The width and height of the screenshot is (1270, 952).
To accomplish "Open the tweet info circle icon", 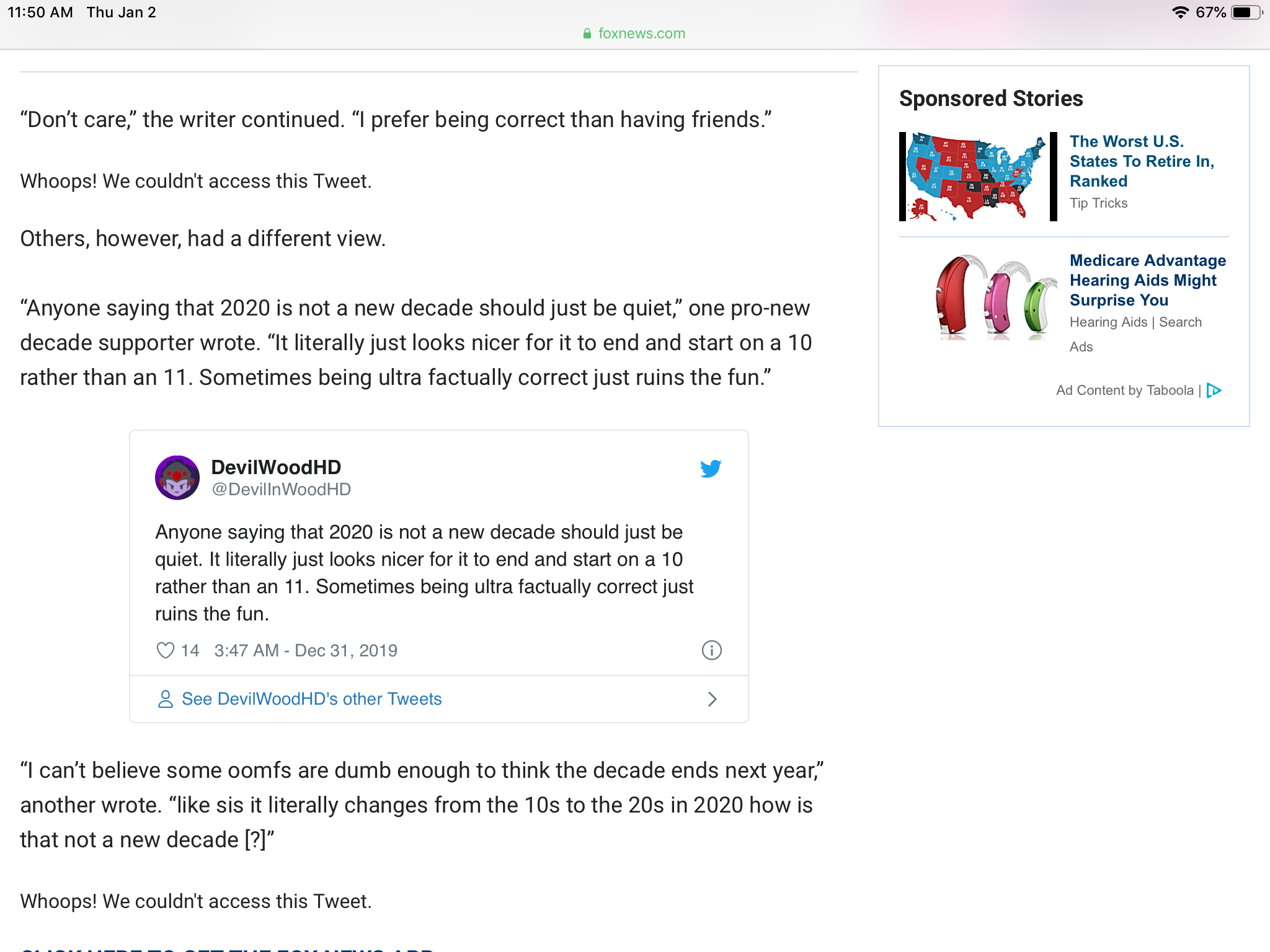I will click(711, 650).
